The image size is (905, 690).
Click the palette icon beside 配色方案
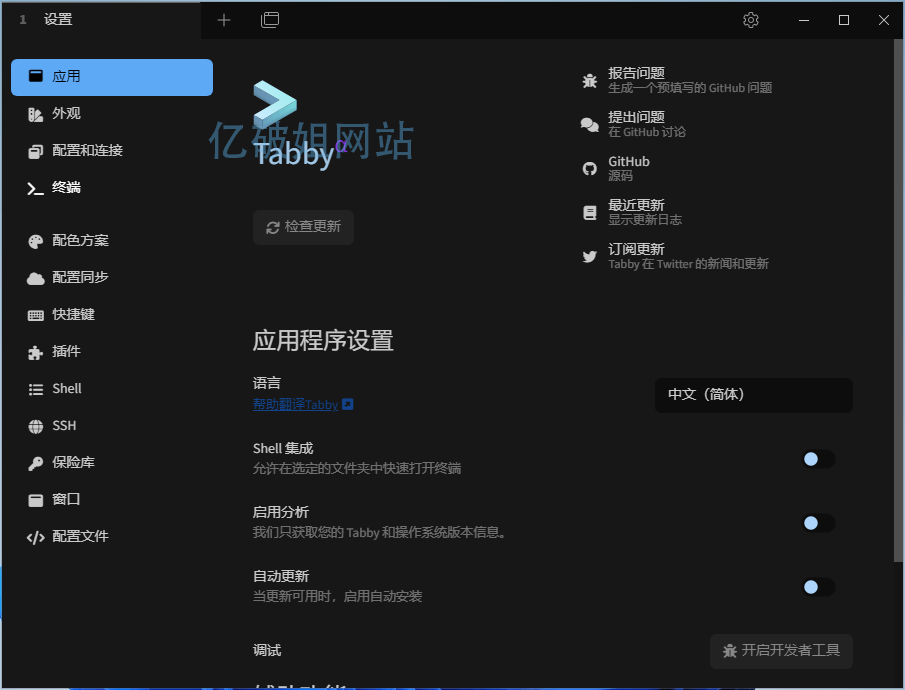point(36,241)
